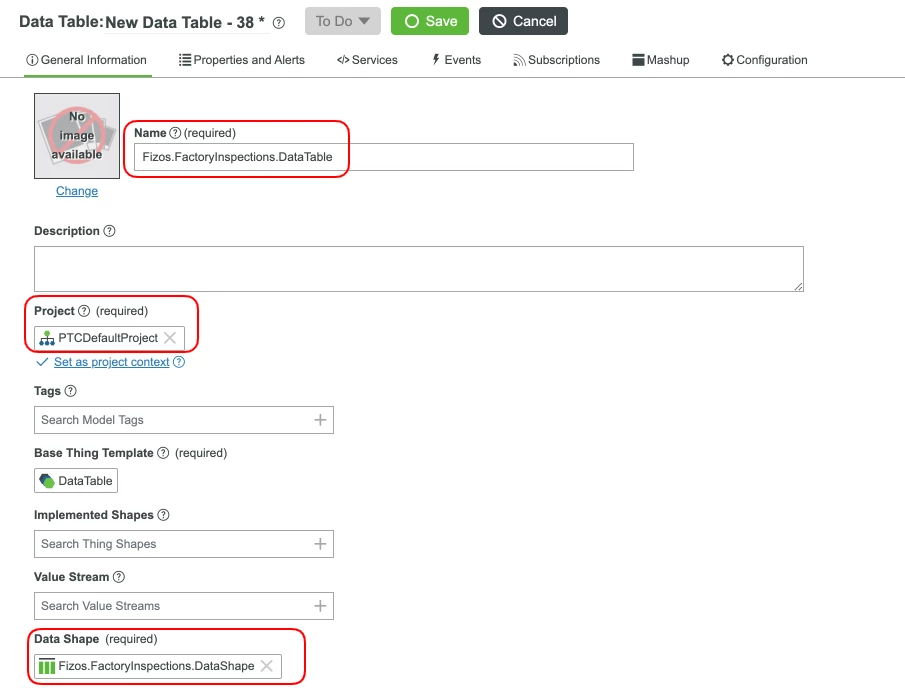Click the Search Model Tags field
The width and height of the screenshot is (905, 693).
[x=184, y=420]
